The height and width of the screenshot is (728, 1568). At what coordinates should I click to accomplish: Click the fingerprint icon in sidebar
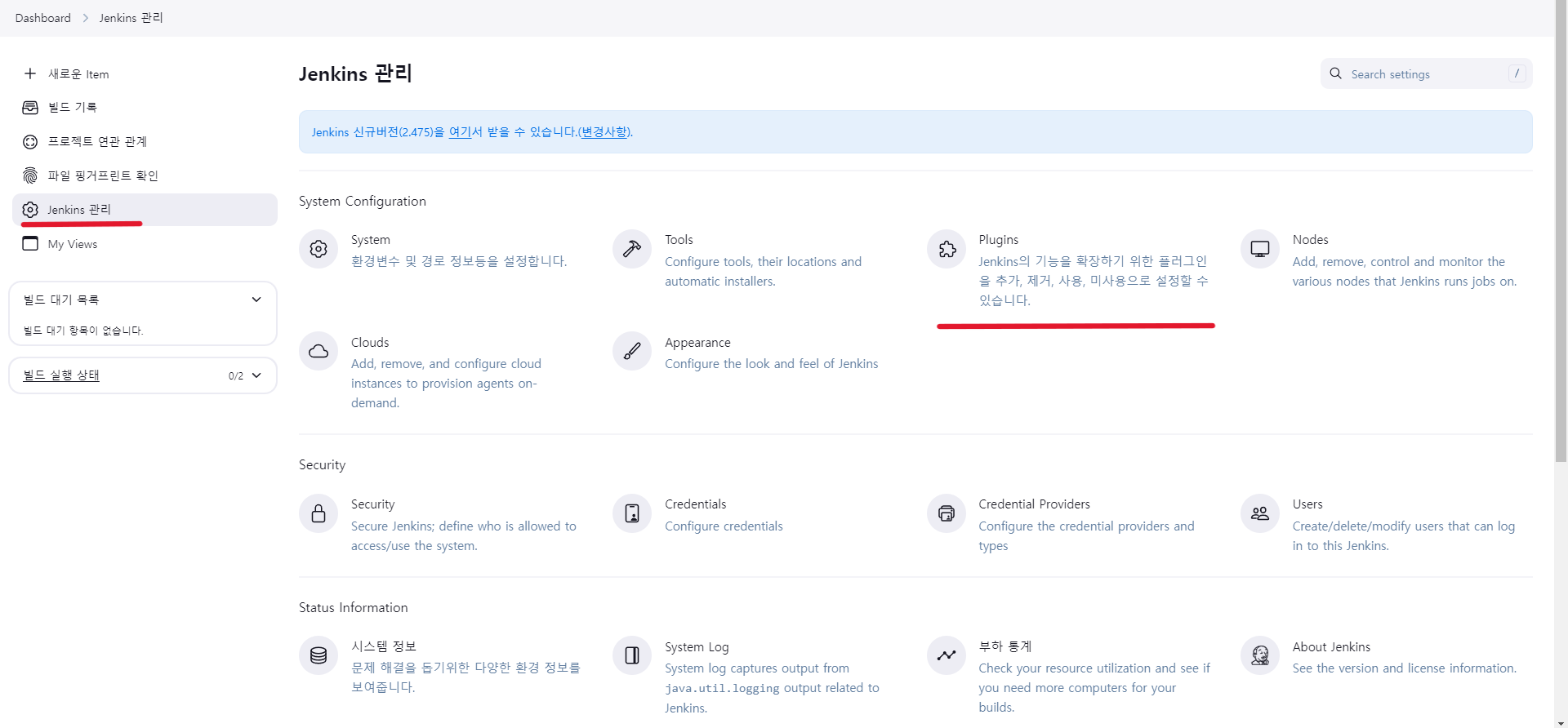[30, 175]
